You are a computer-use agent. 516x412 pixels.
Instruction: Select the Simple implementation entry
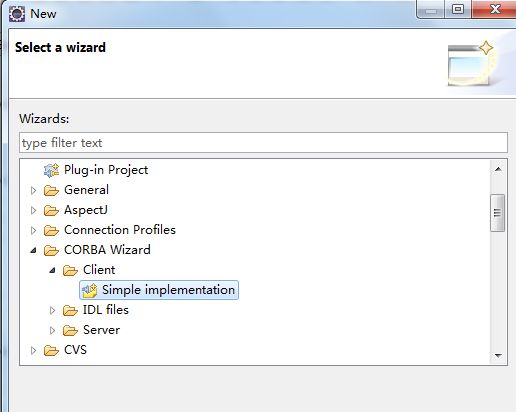click(159, 290)
